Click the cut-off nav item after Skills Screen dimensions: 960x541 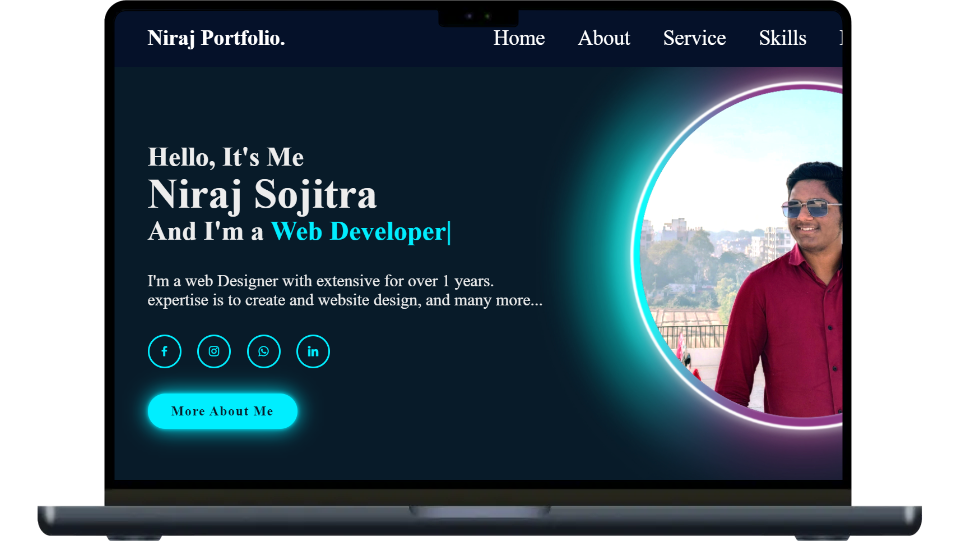[840, 38]
